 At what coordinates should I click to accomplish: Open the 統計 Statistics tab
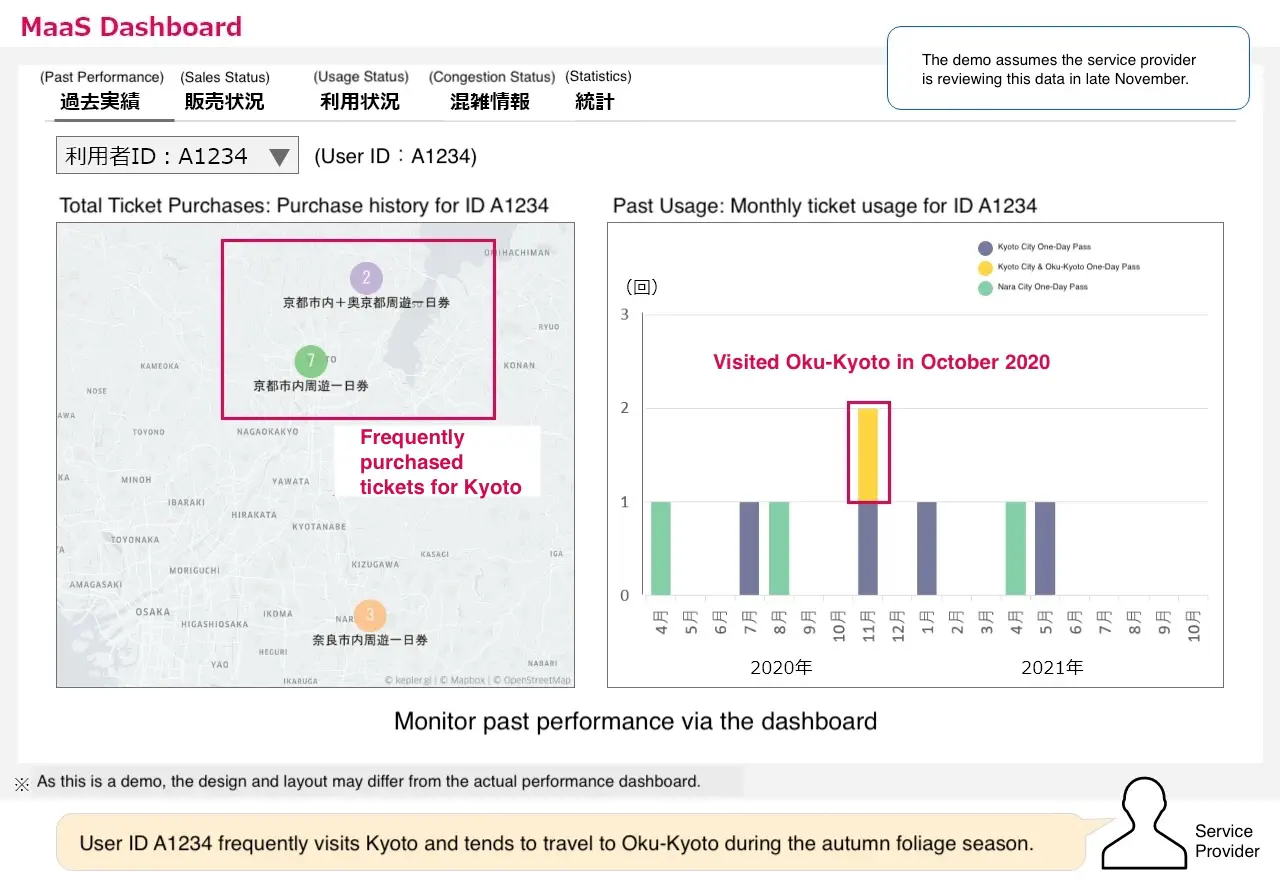[595, 101]
